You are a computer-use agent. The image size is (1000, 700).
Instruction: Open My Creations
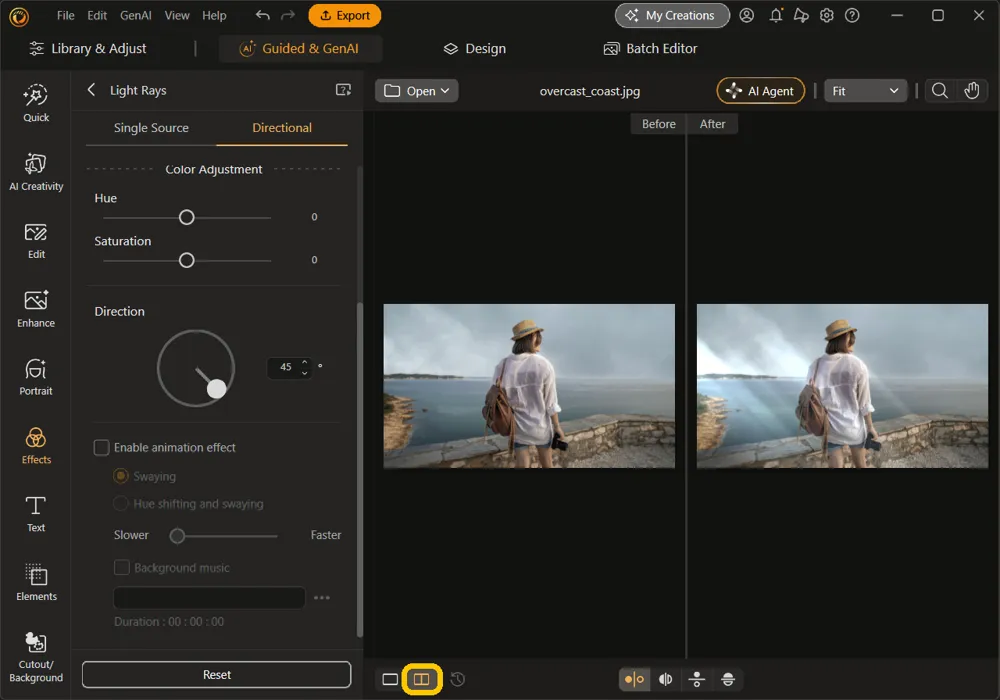[x=672, y=15]
